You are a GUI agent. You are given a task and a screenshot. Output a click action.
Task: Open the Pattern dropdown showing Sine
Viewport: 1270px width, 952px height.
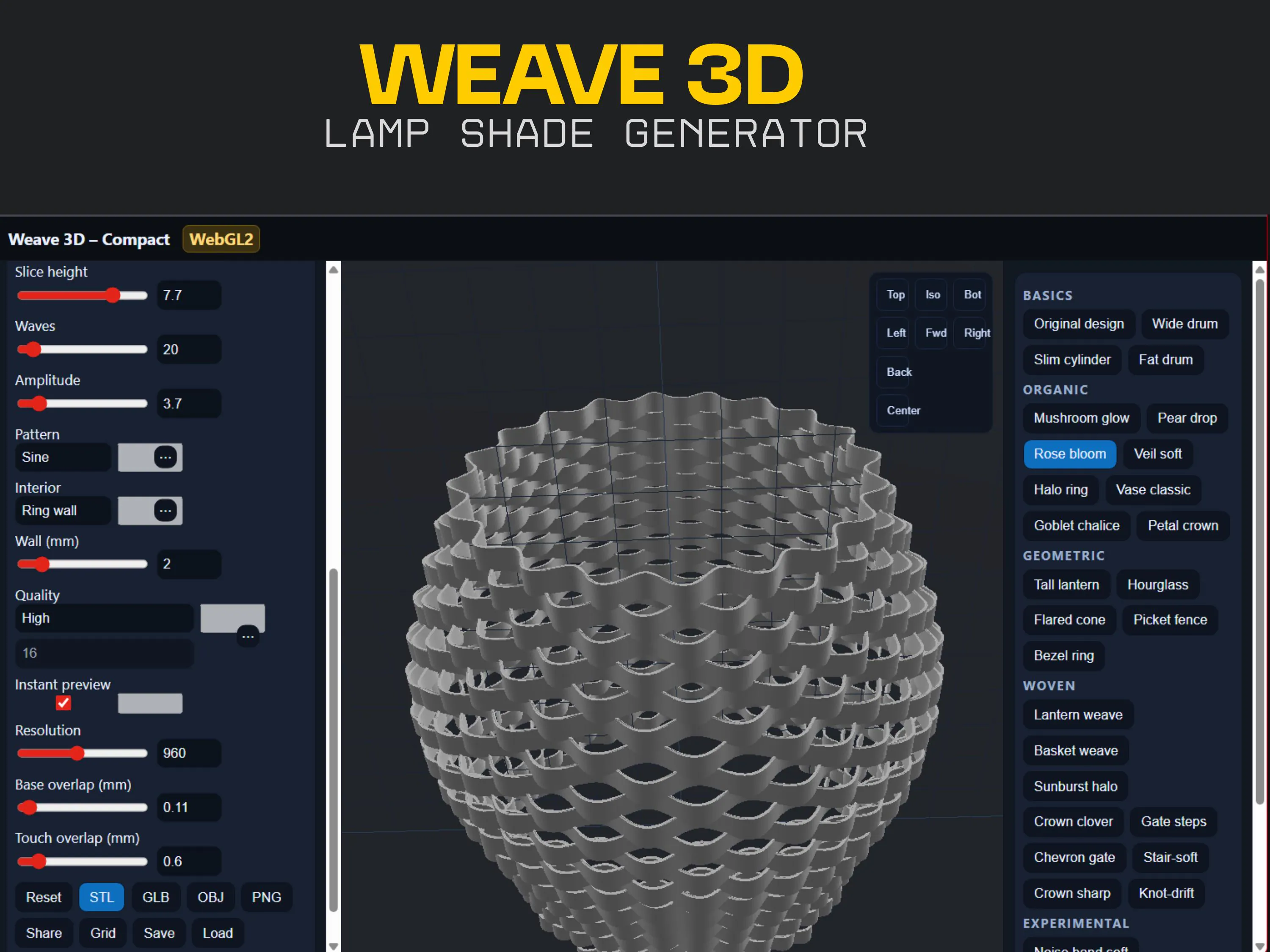pos(63,457)
